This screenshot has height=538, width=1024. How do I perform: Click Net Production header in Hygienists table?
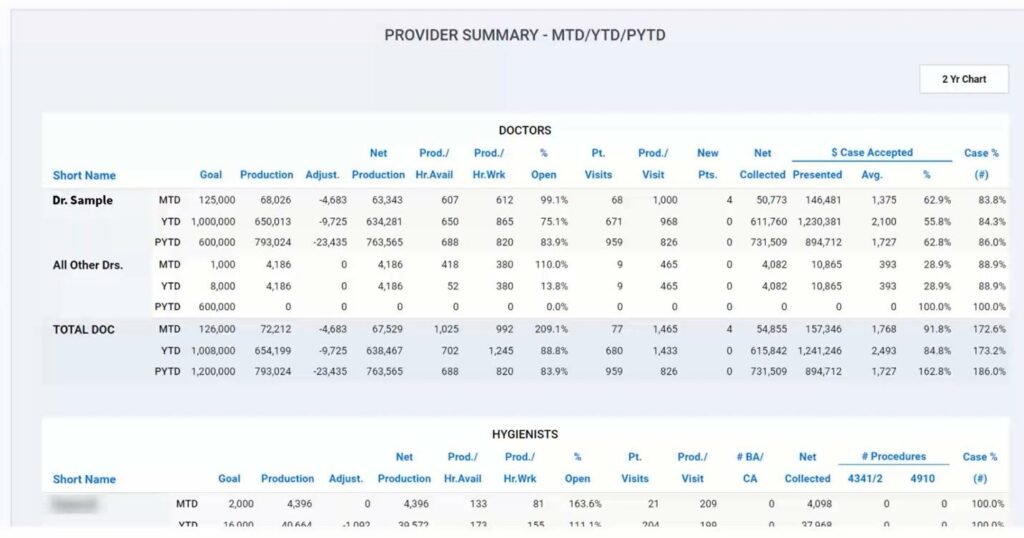tap(404, 467)
